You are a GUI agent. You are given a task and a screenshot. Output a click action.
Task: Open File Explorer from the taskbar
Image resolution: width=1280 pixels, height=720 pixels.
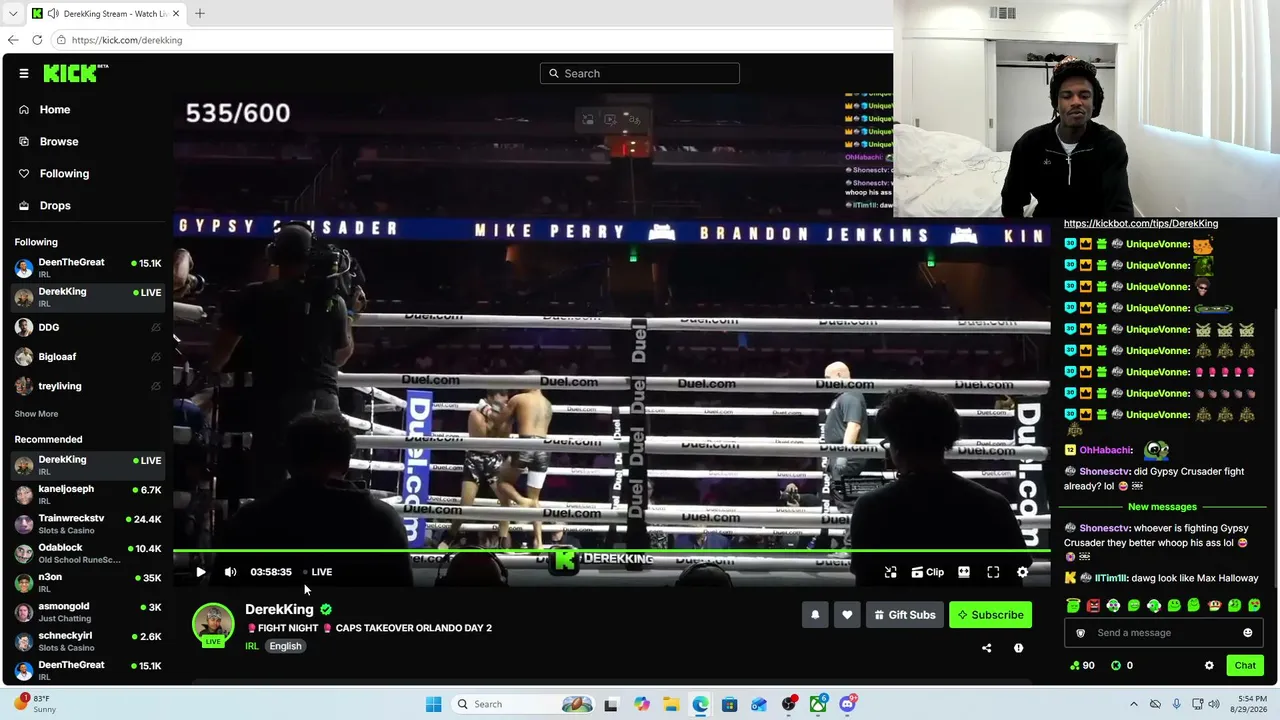point(671,704)
